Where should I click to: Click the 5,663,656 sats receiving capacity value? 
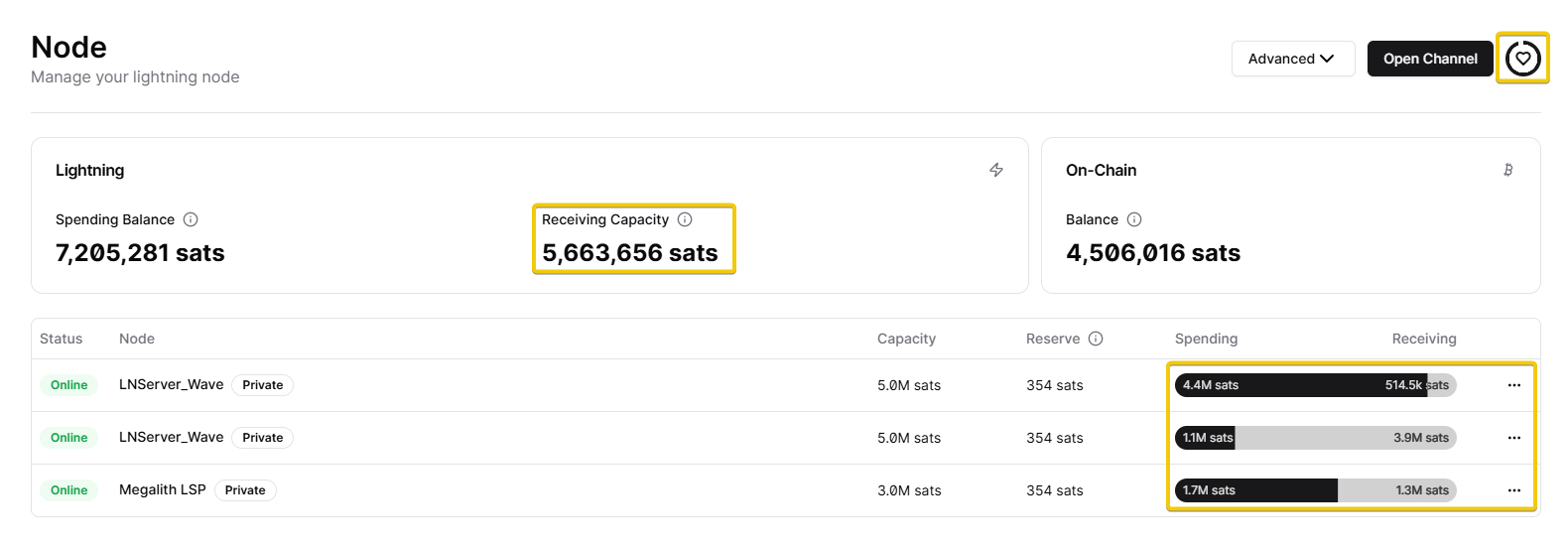pyautogui.click(x=629, y=253)
